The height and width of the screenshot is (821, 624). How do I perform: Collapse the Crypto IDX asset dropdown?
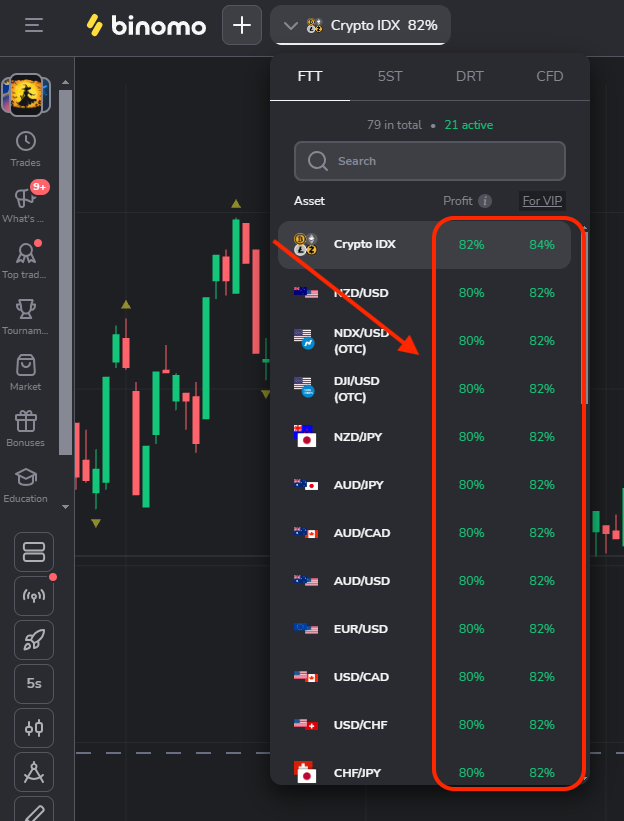(x=291, y=25)
